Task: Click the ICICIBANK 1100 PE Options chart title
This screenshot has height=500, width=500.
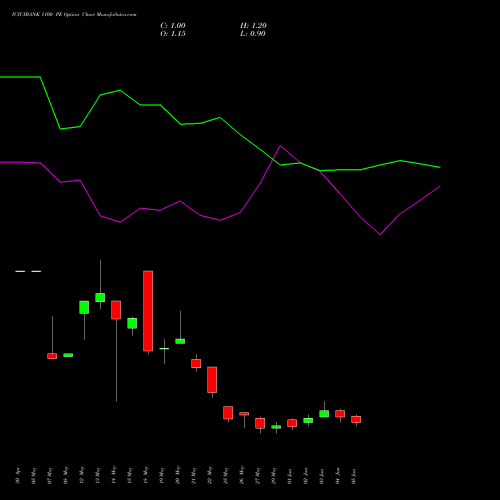Action: tap(74, 15)
